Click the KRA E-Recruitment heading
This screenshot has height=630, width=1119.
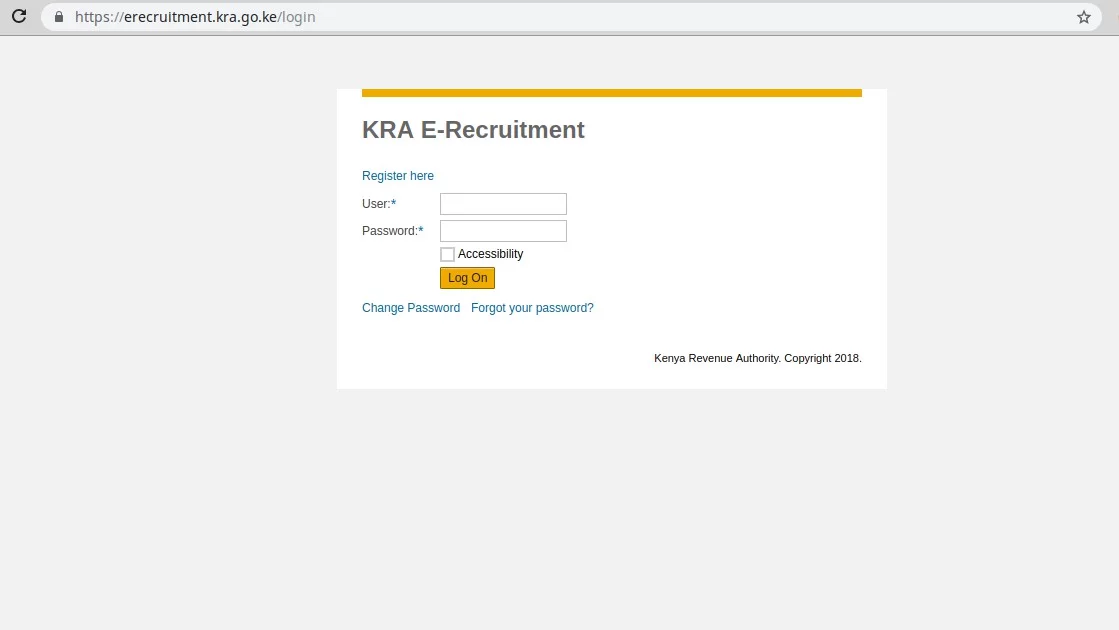click(x=473, y=130)
